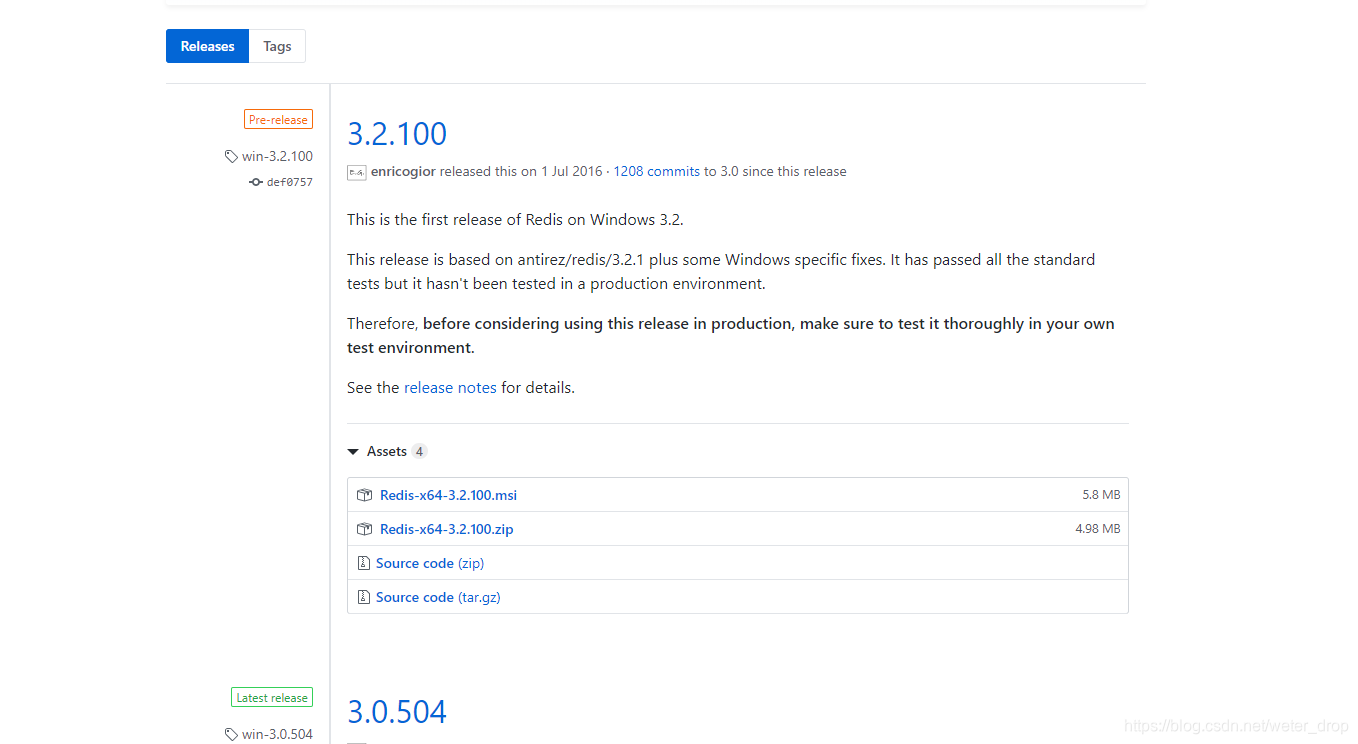Open commit def0757
1358x744 pixels.
289,182
